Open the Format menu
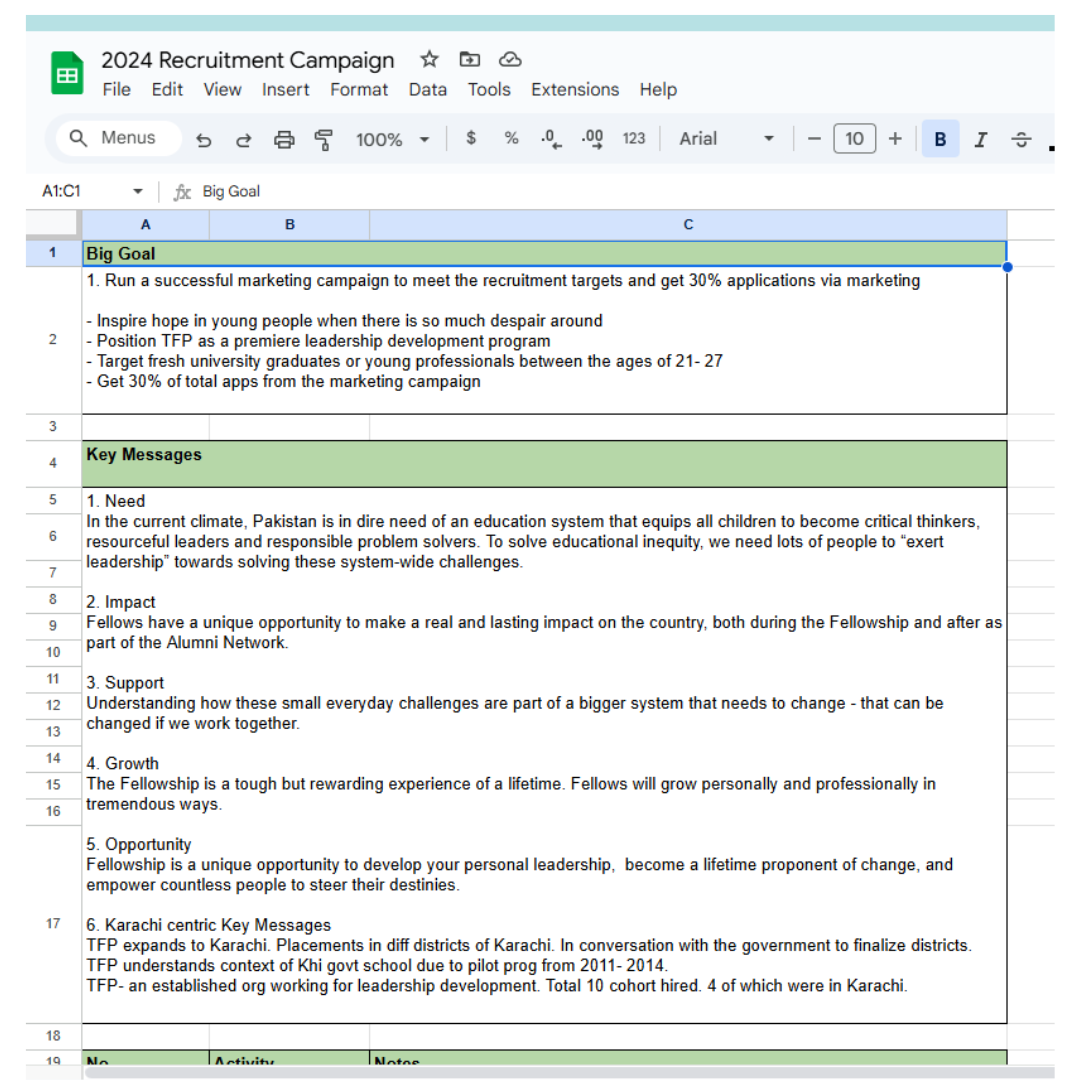The width and height of the screenshot is (1080, 1080). [x=359, y=90]
